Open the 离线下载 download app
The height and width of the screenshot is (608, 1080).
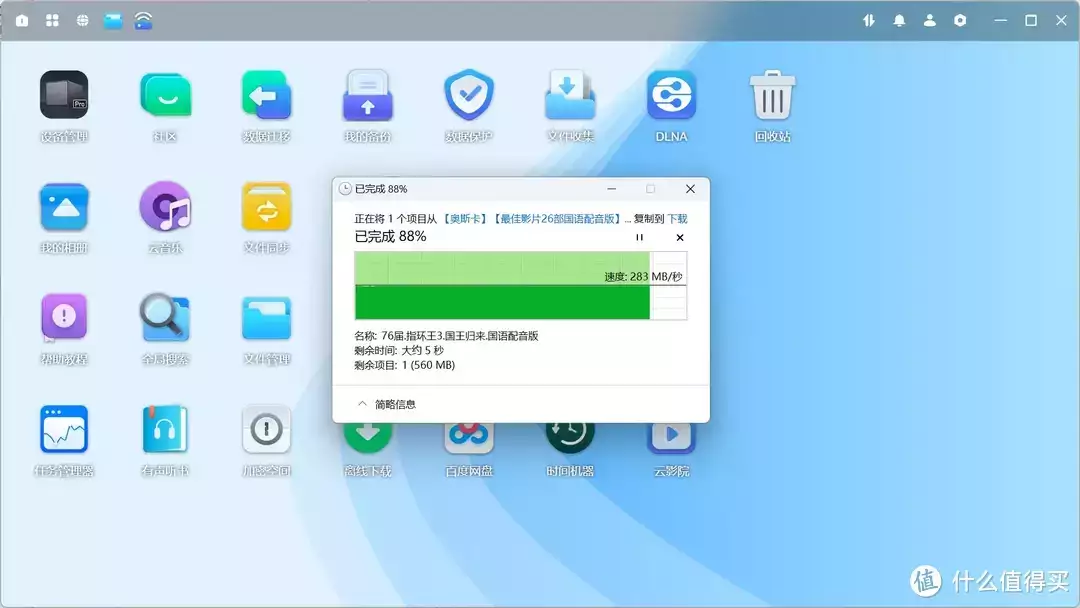tap(368, 439)
